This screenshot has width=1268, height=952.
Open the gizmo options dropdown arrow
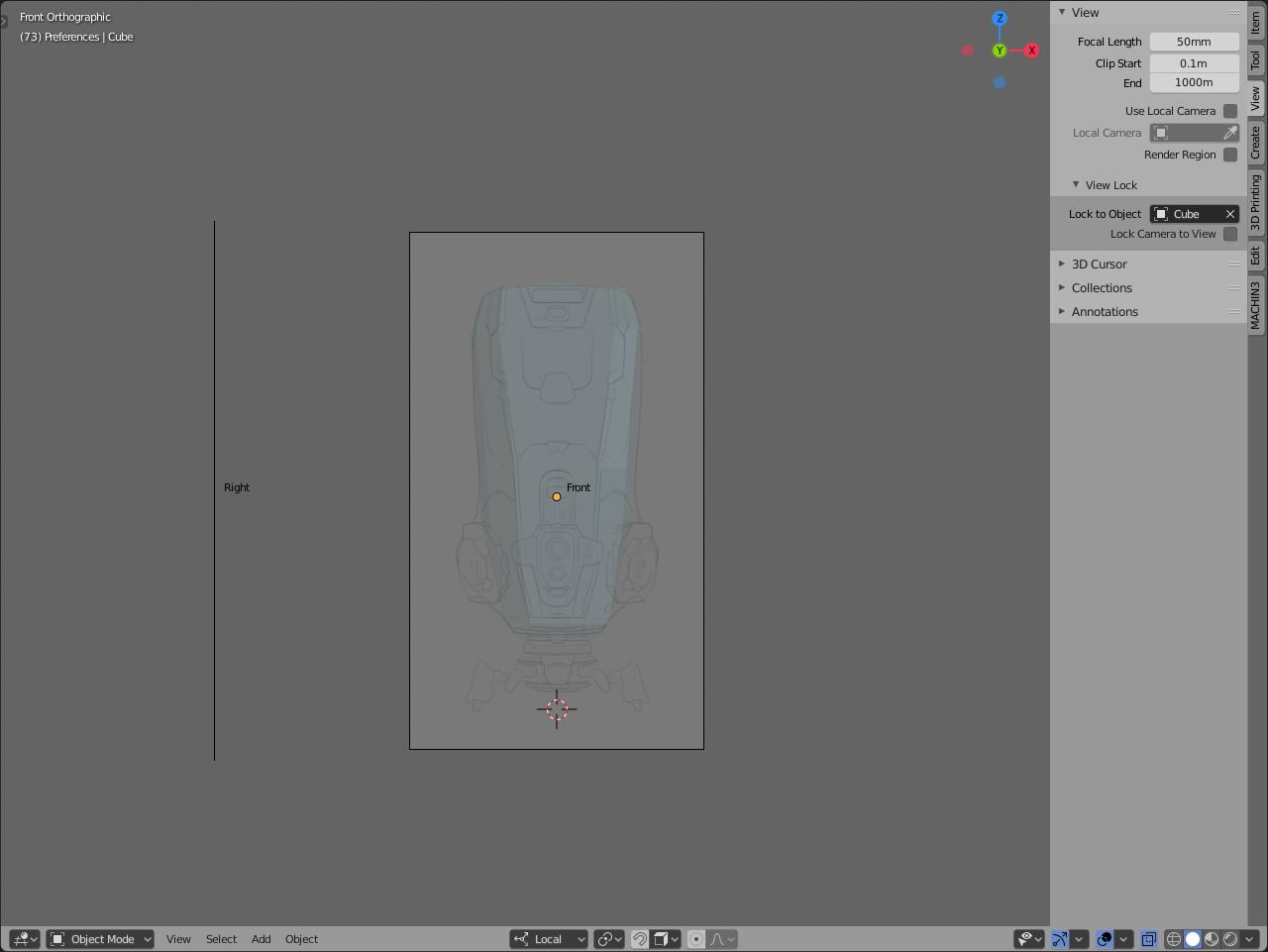[1079, 939]
